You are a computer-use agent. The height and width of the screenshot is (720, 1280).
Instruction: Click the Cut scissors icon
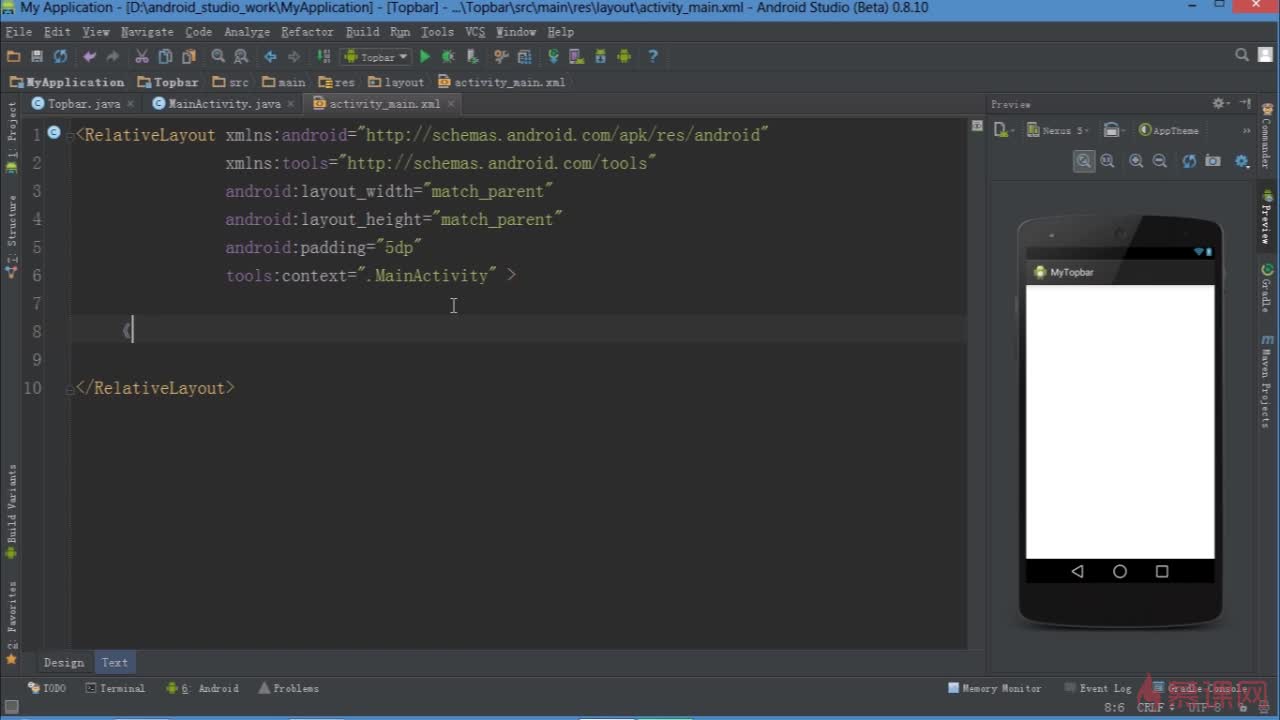[x=142, y=56]
